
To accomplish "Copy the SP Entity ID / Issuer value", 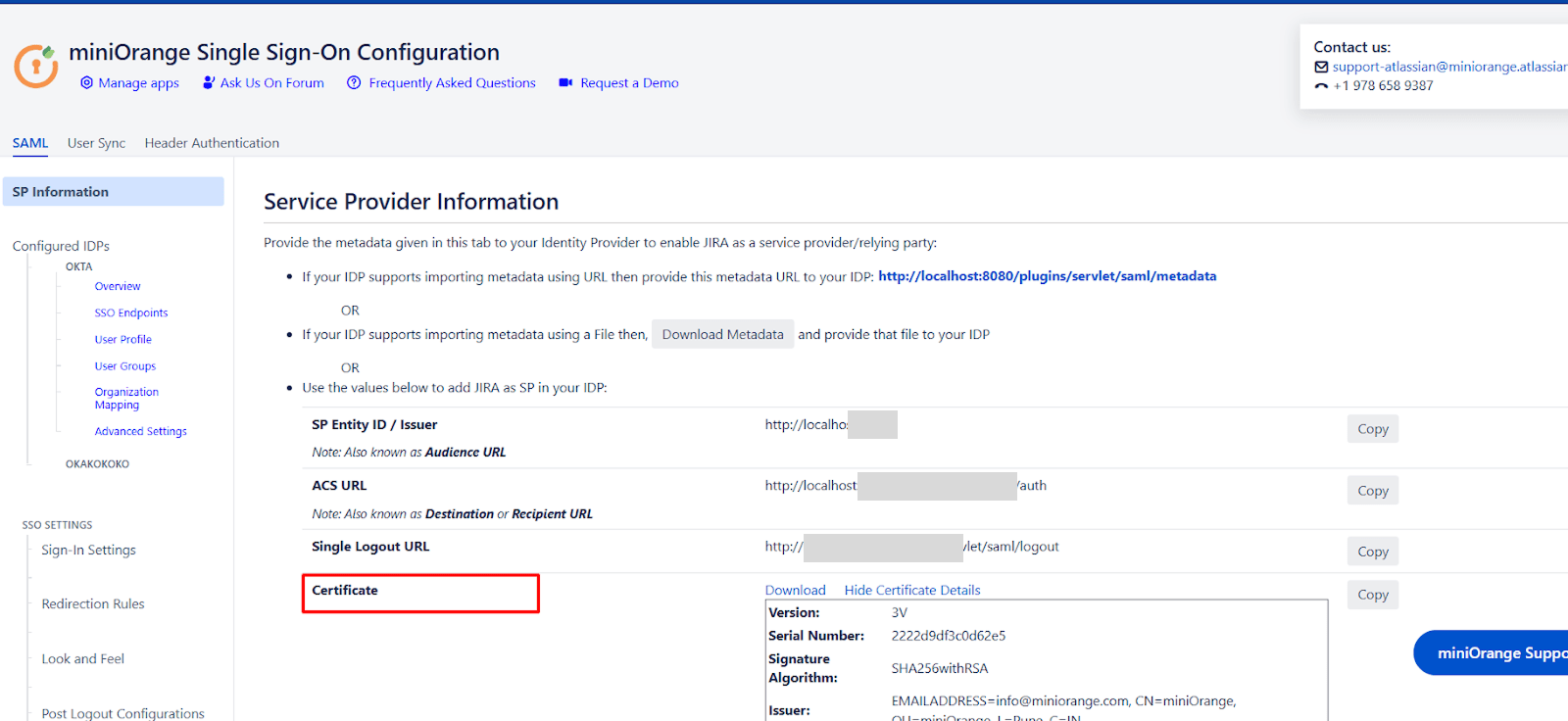I will tap(1372, 429).
